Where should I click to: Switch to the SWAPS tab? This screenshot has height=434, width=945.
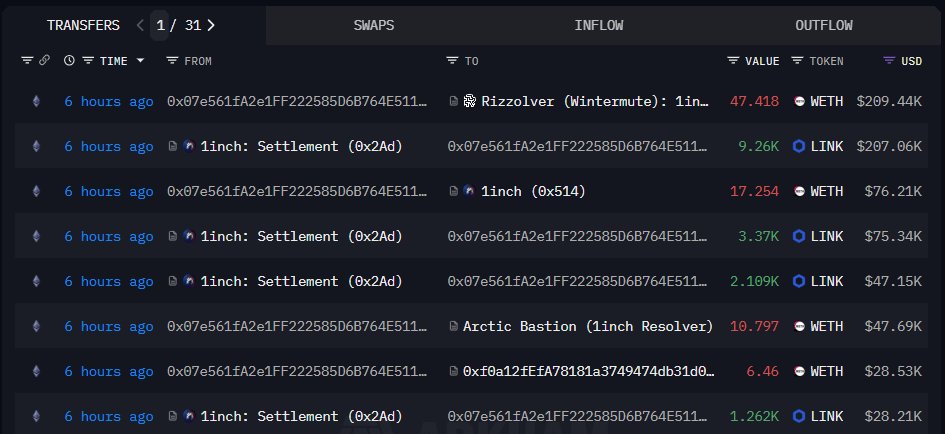[374, 25]
